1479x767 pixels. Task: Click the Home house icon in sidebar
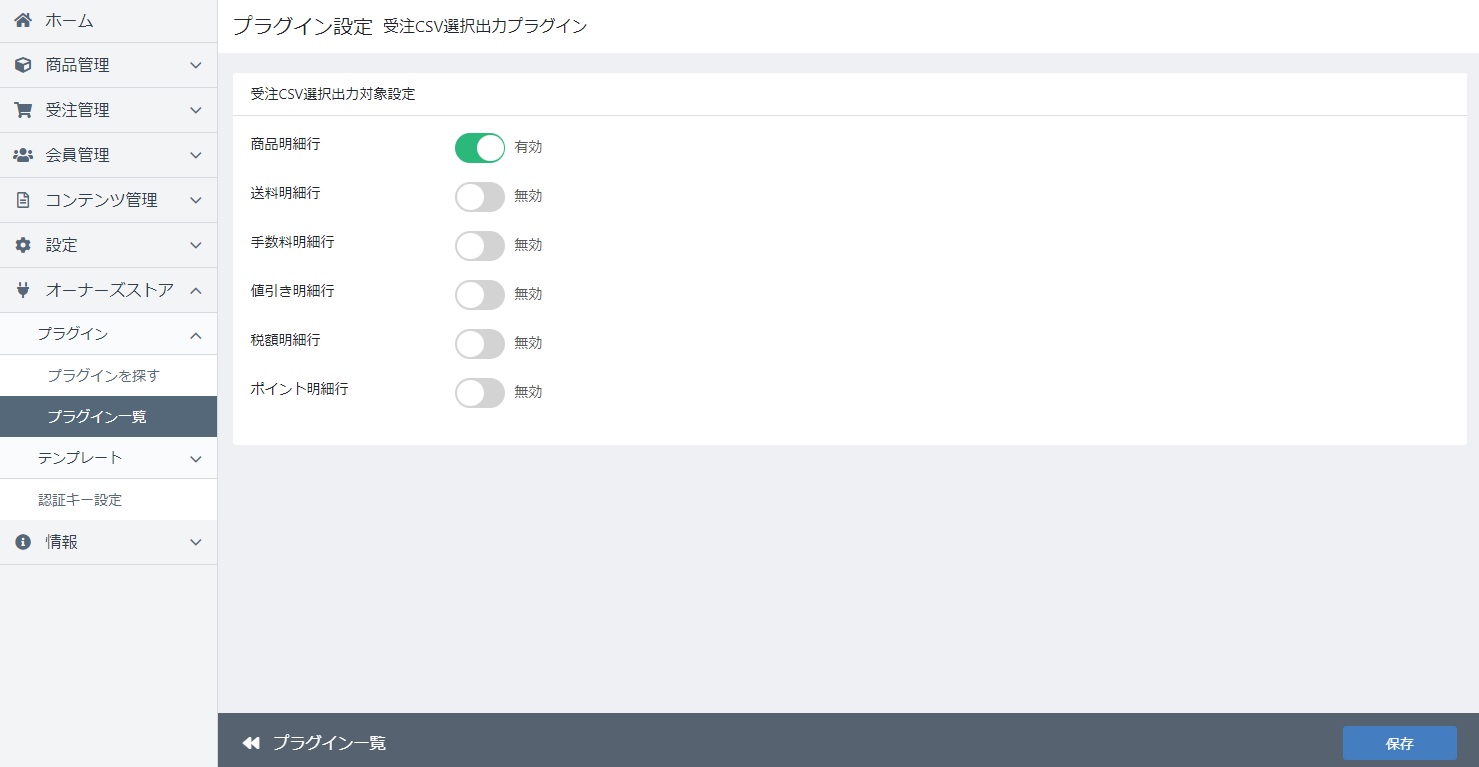(23, 20)
